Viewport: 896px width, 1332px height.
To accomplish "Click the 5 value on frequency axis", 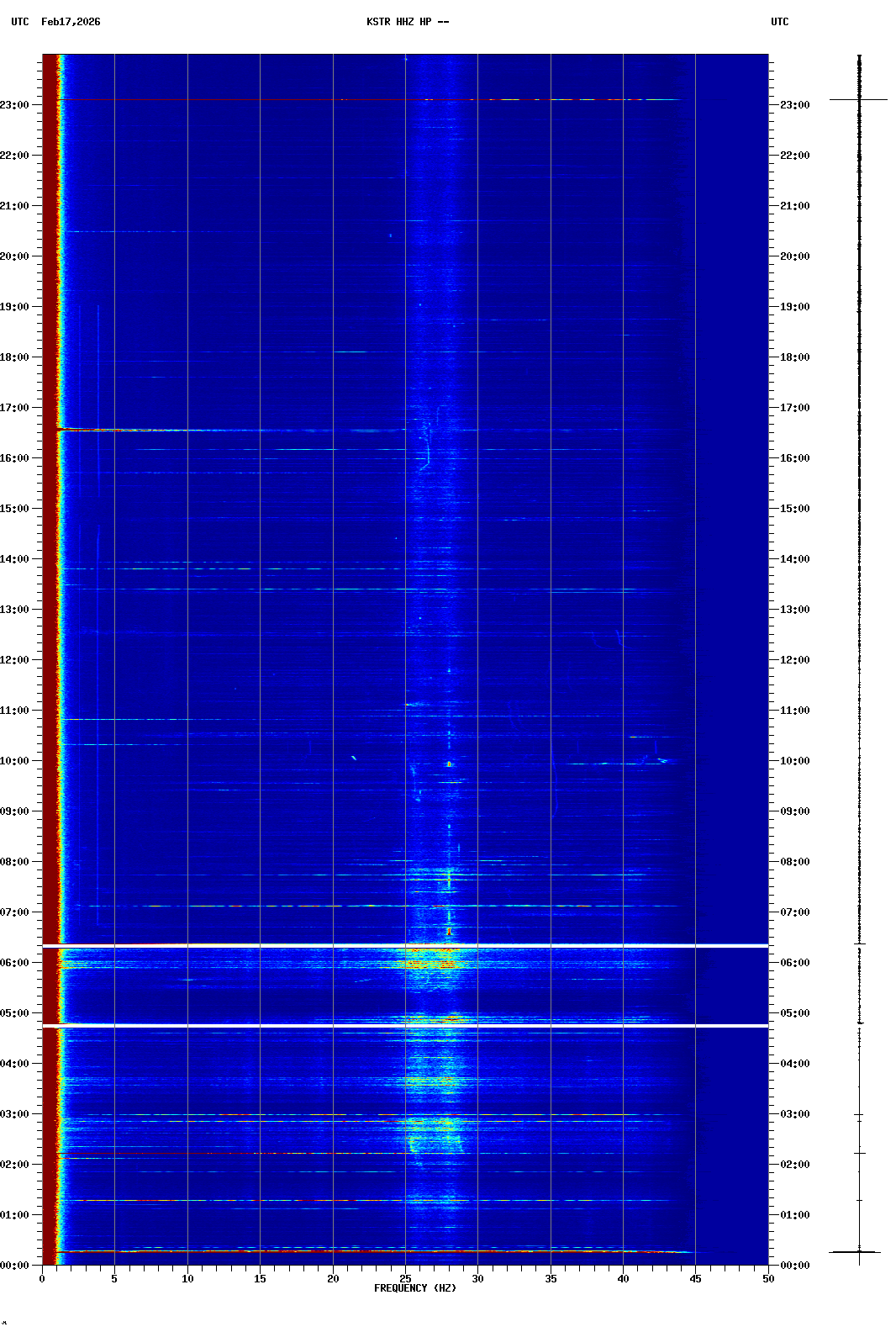I will click(114, 1278).
